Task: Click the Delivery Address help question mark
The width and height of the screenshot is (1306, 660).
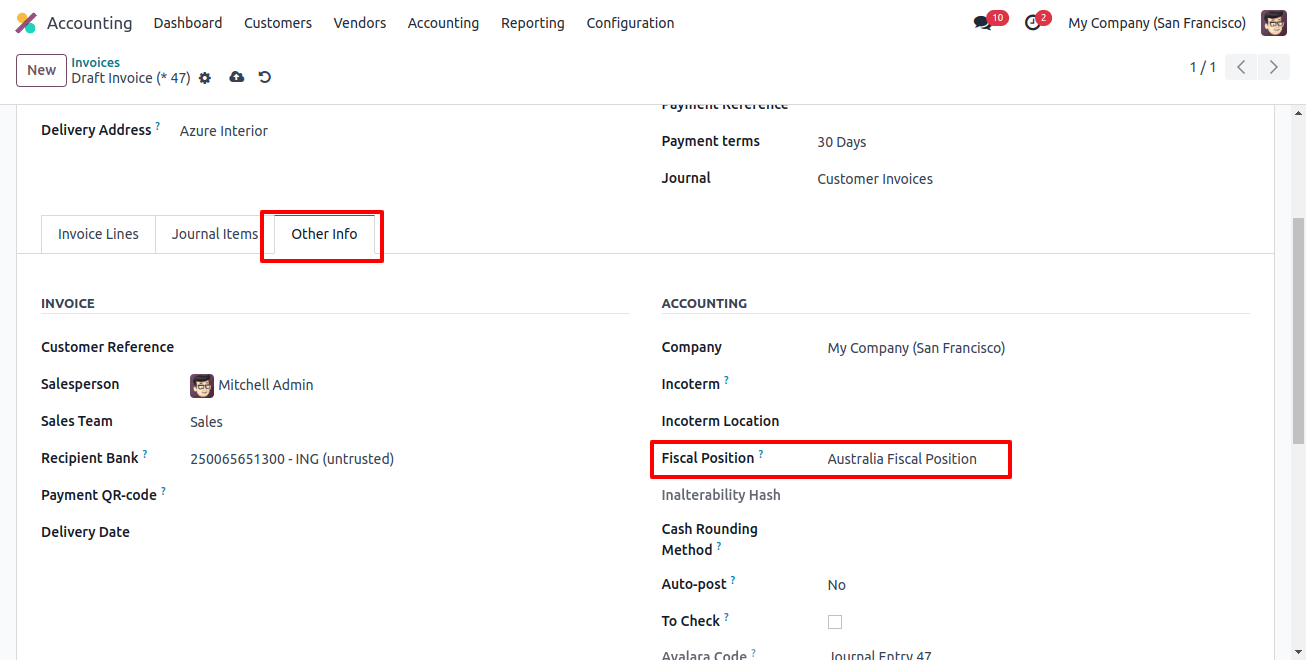Action: click(x=158, y=126)
